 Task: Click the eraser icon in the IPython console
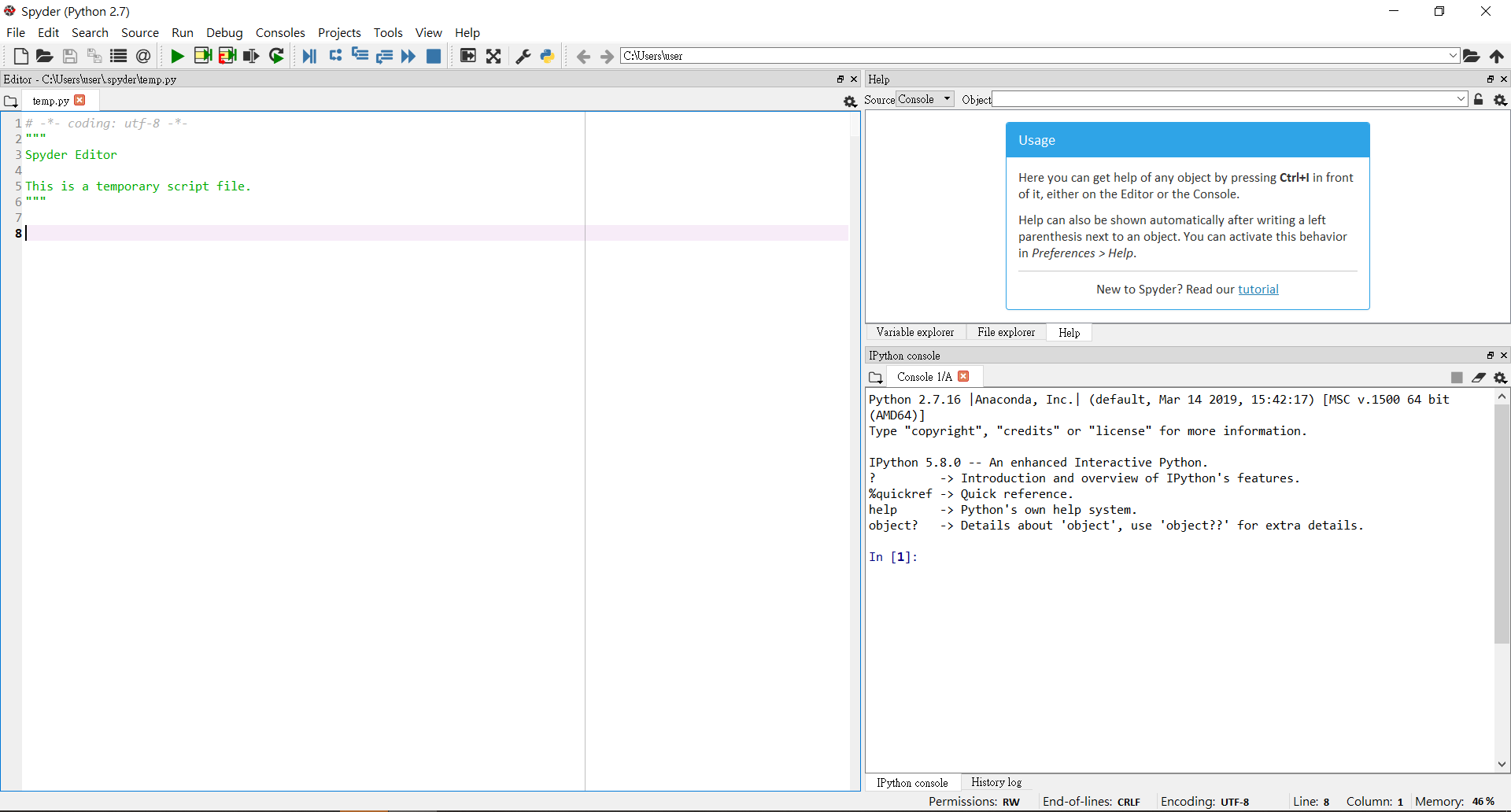tap(1479, 378)
